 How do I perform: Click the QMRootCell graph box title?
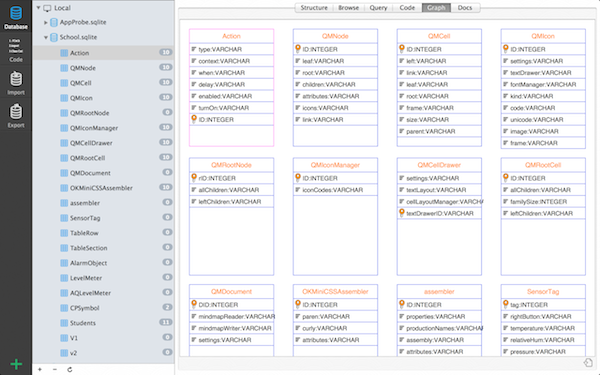coord(543,165)
